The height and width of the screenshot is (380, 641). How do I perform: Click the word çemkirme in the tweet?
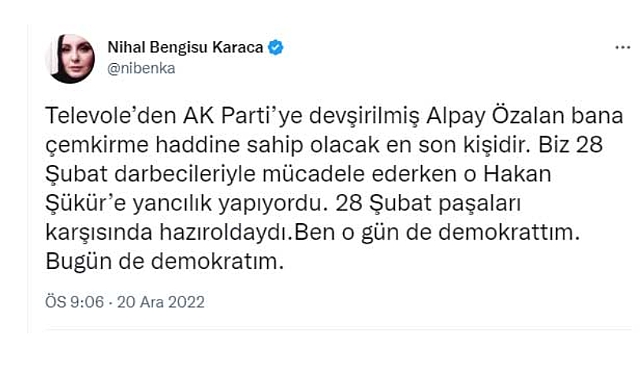(97, 145)
